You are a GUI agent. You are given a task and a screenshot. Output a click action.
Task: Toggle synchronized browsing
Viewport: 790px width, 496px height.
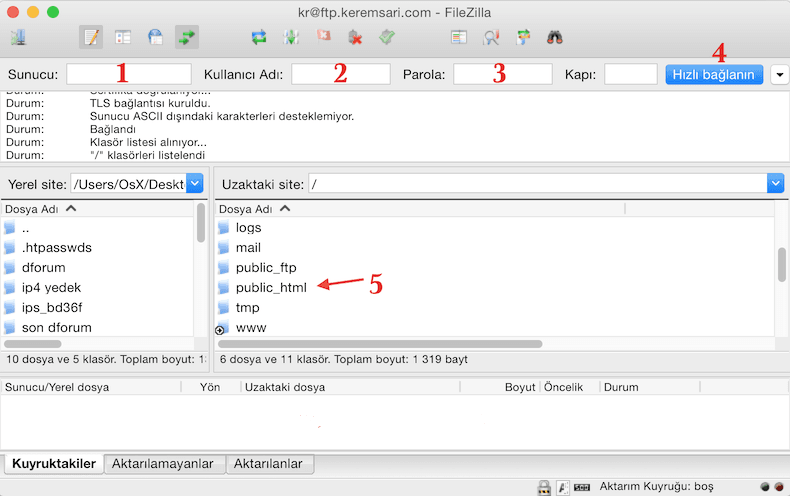point(523,37)
